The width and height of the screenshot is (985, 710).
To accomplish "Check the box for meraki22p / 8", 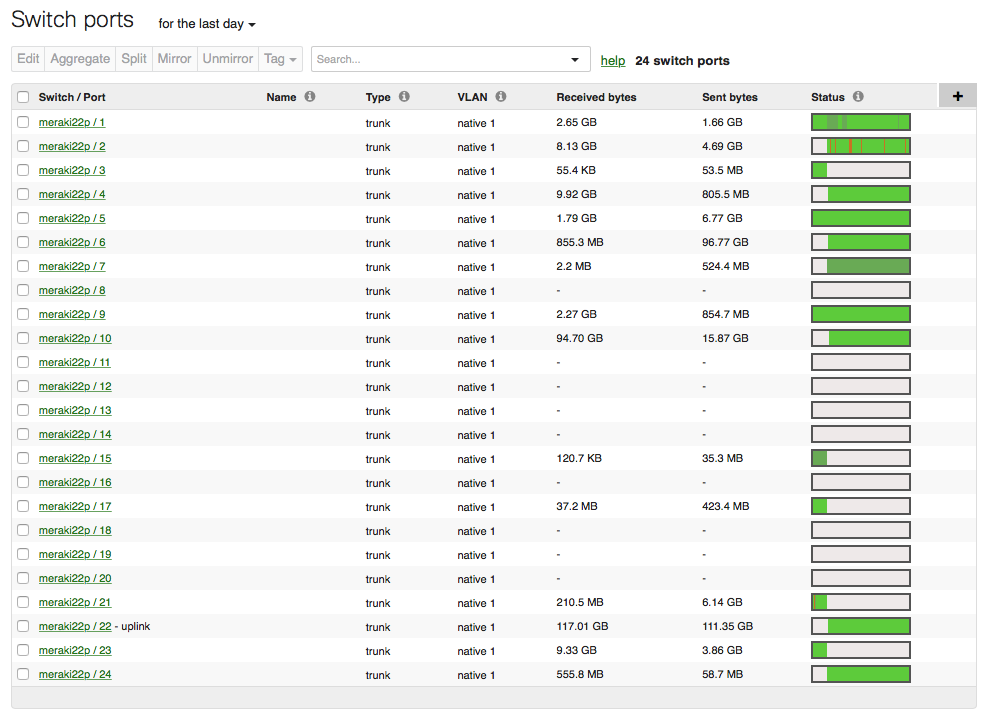I will coord(23,290).
